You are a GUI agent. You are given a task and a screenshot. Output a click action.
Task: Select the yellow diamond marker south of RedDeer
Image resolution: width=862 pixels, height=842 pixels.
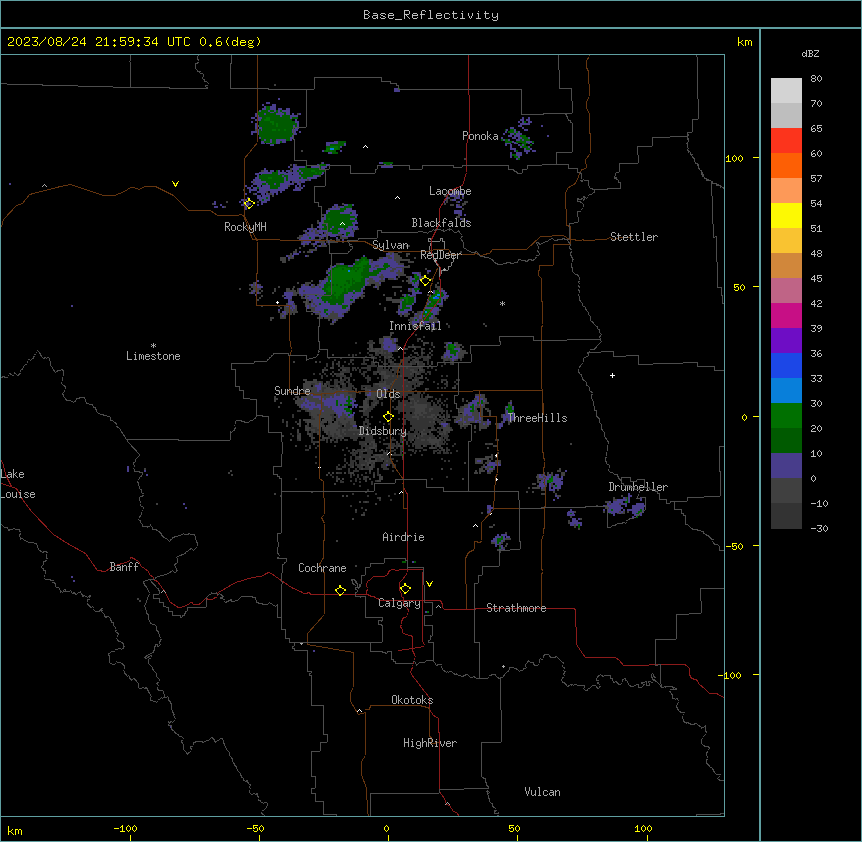(425, 281)
